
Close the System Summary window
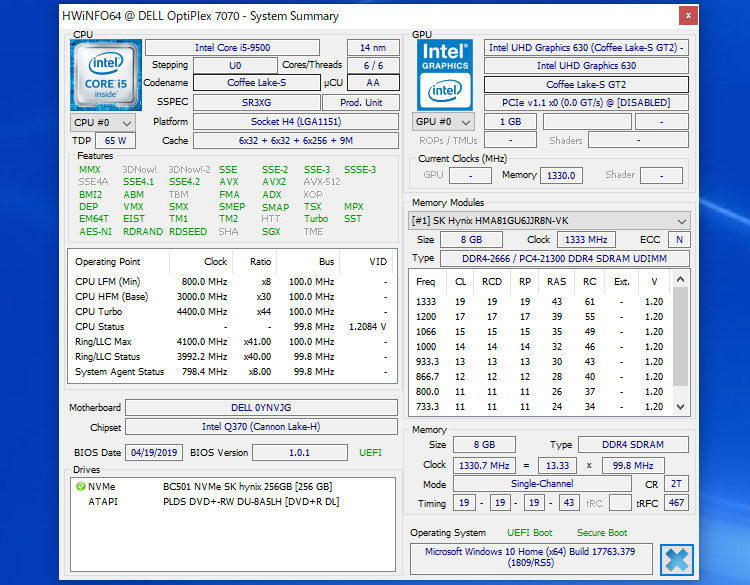pyautogui.click(x=688, y=15)
